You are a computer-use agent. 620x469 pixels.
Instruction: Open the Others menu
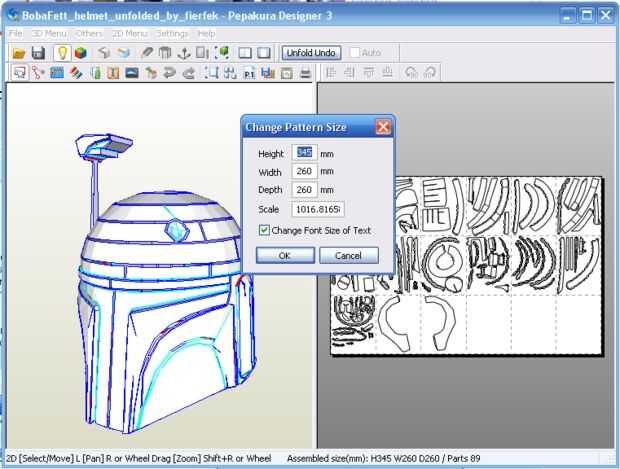coord(89,34)
